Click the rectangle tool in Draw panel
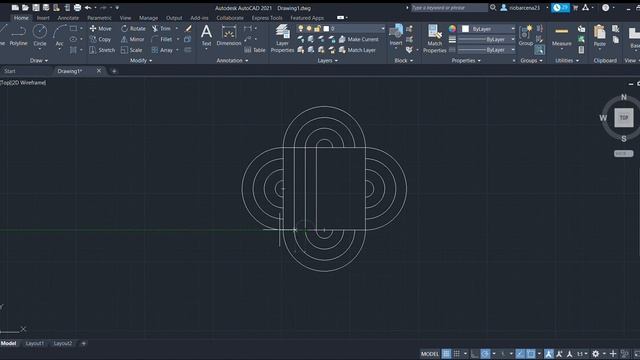 point(73,29)
